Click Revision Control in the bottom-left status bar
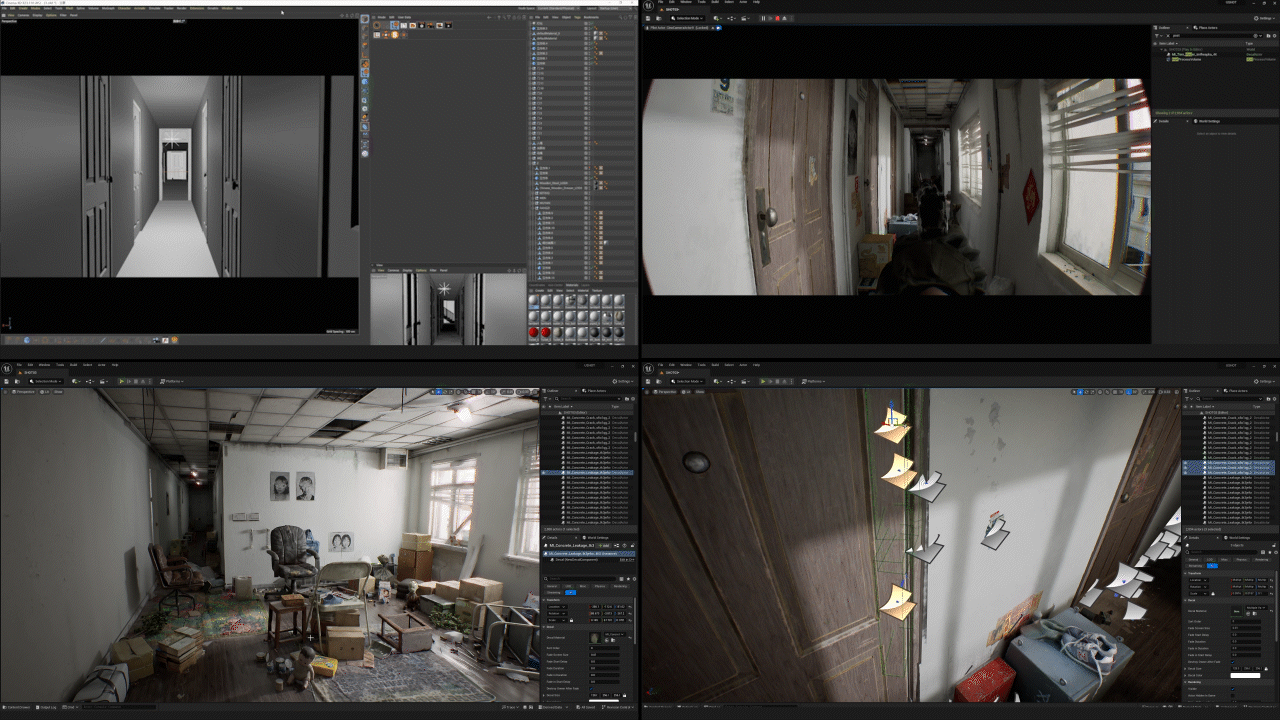 pyautogui.click(x=616, y=707)
